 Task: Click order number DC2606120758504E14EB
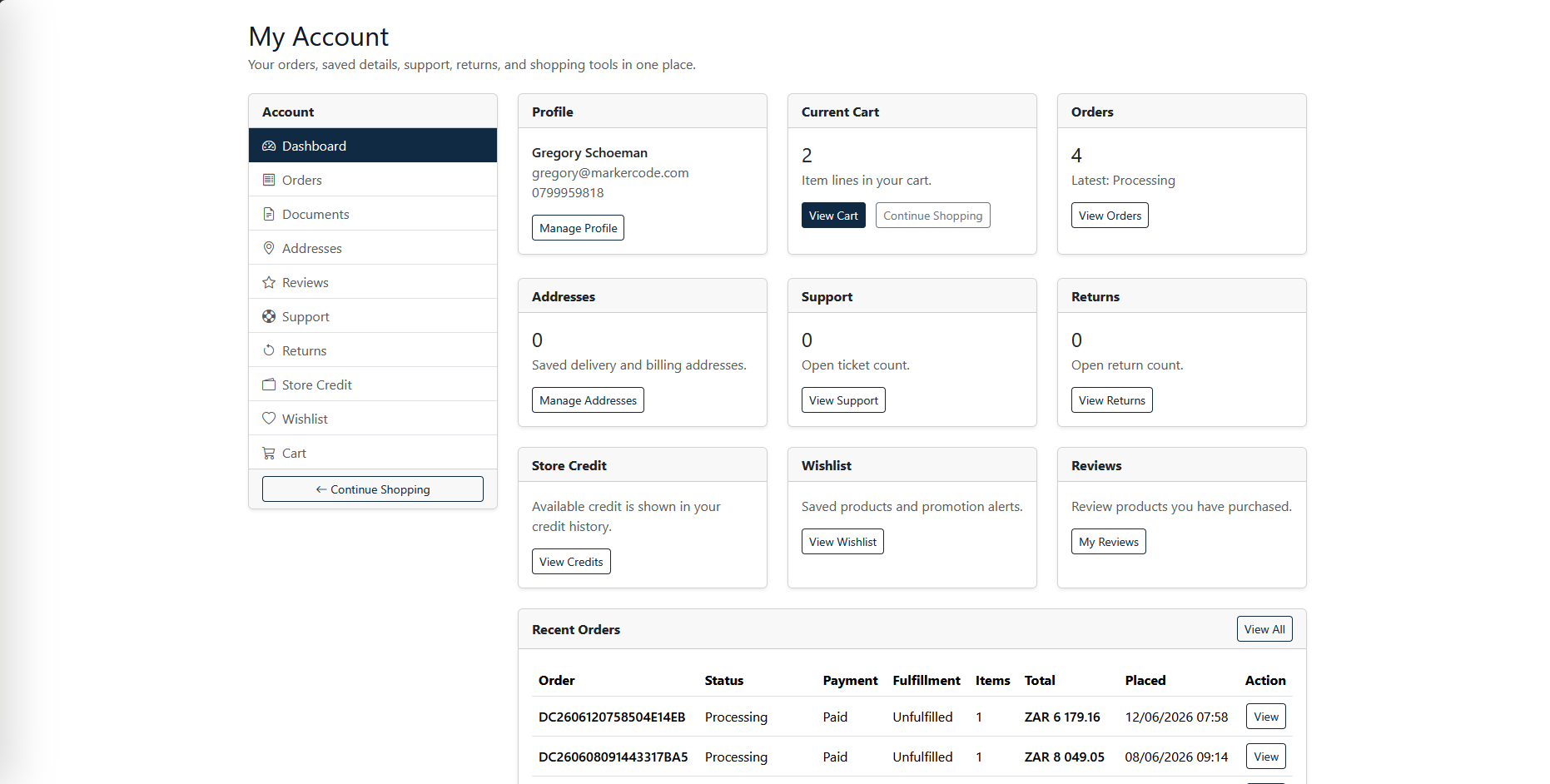(x=612, y=717)
